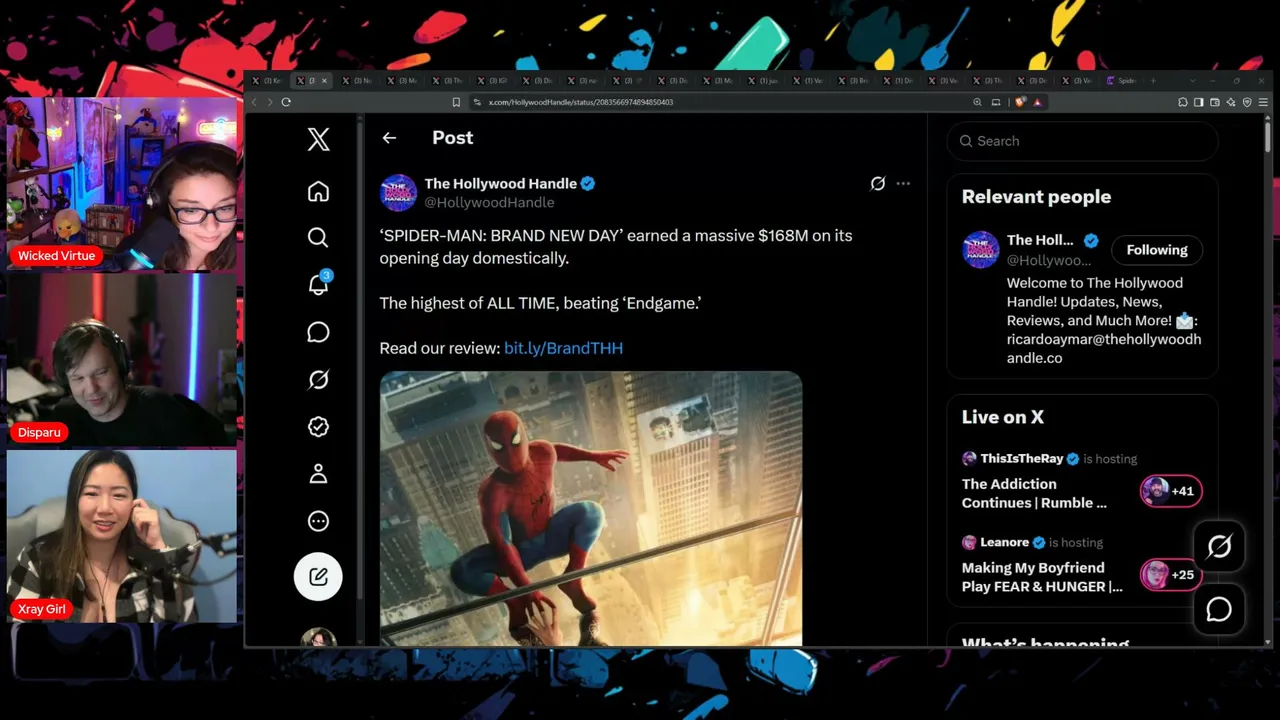Click the +41 listeners badge

tap(1171, 491)
